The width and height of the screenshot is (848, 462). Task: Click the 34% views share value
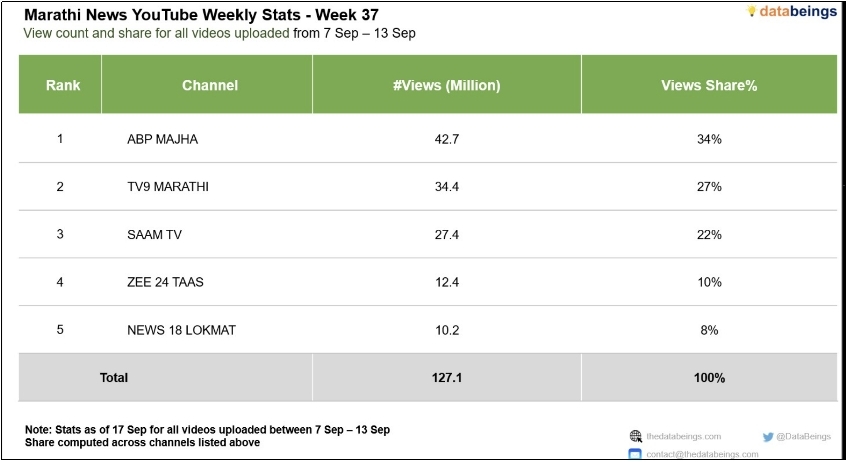[x=709, y=139]
